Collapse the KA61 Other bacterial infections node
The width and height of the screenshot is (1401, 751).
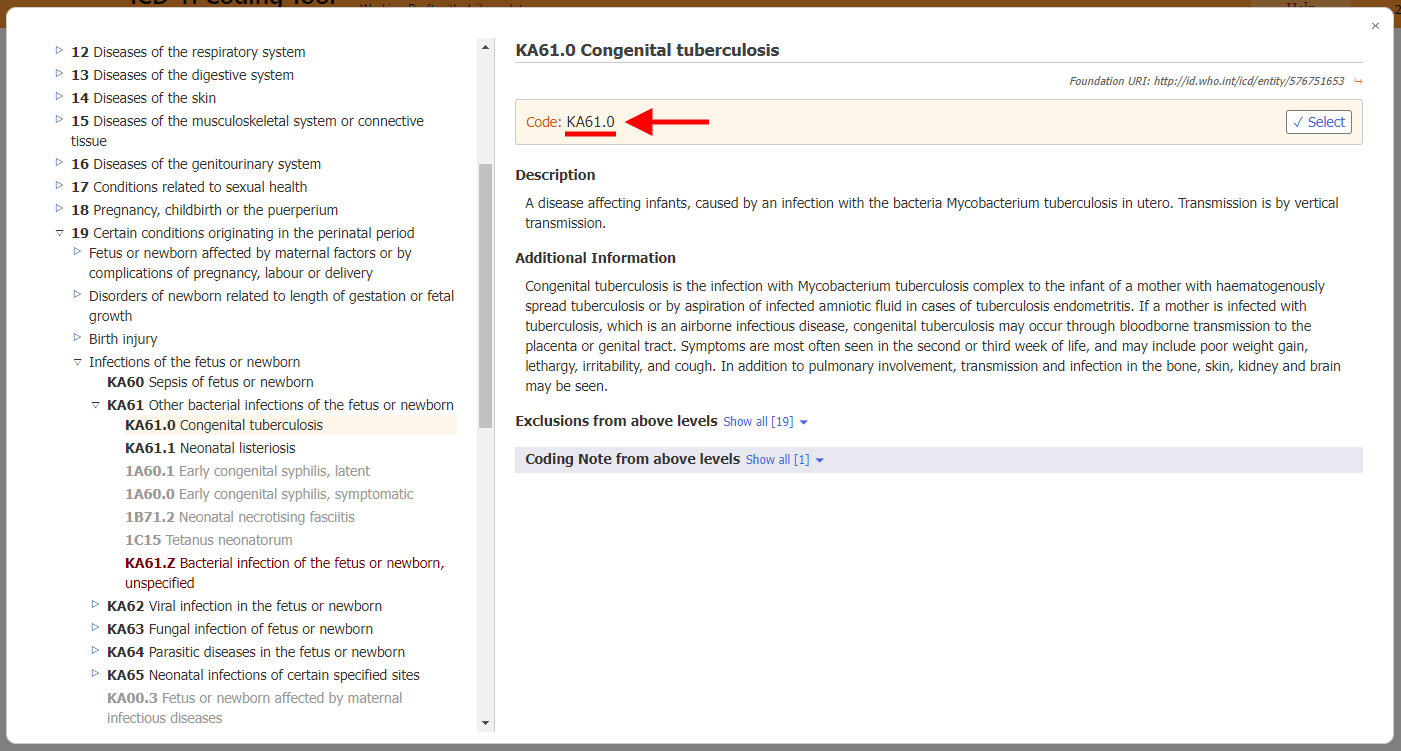point(95,405)
